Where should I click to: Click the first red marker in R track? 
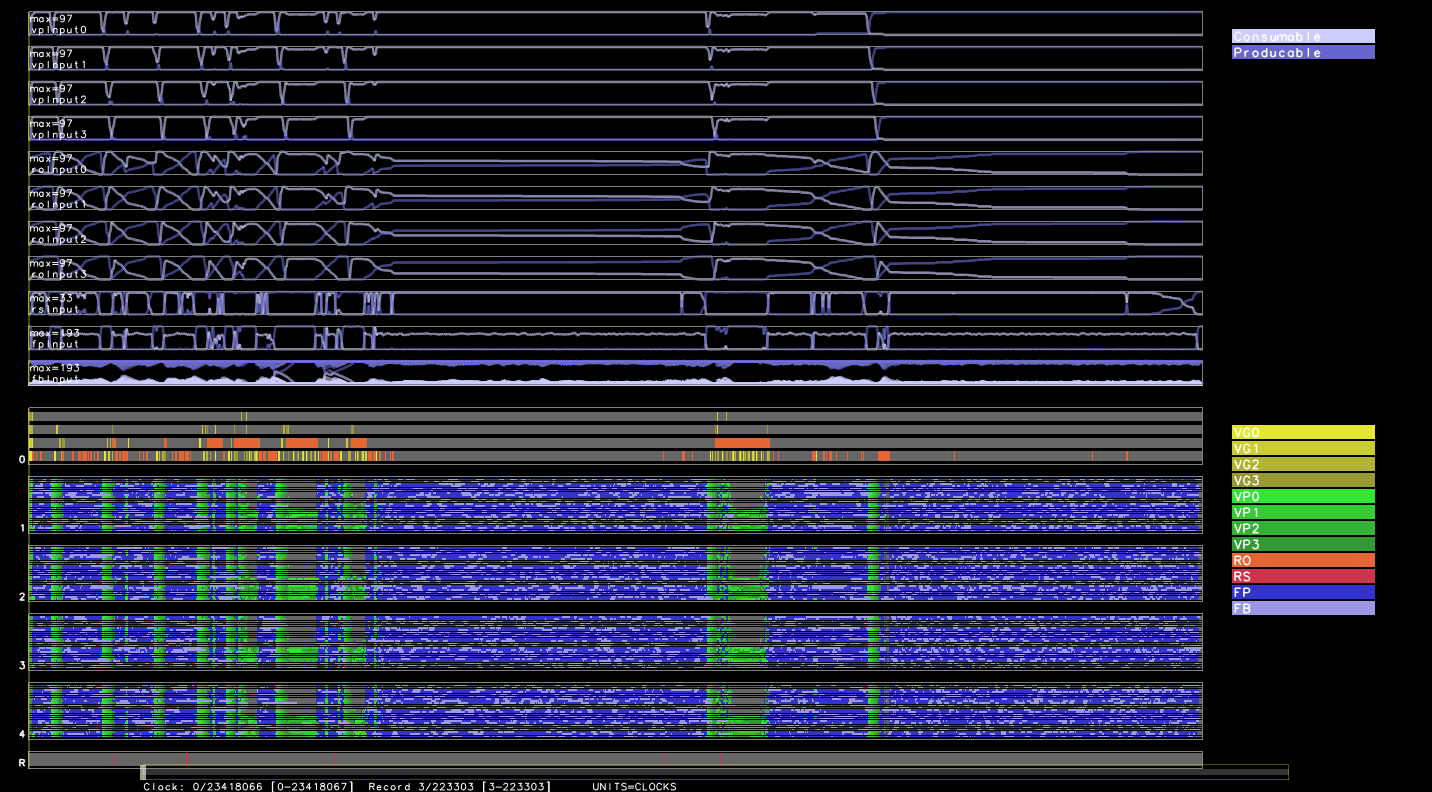coord(186,760)
